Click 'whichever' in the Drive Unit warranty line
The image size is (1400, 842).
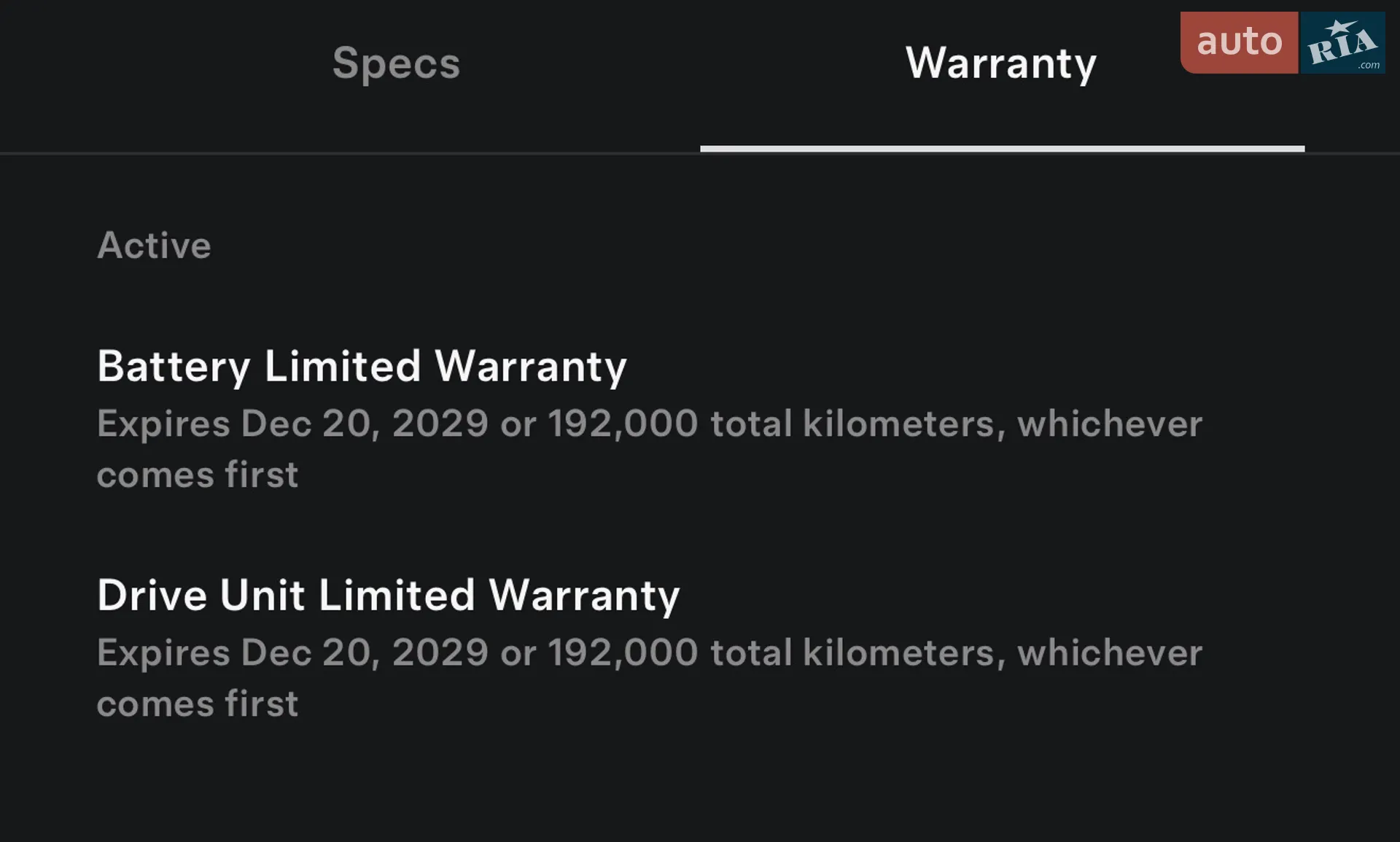[x=1110, y=652]
